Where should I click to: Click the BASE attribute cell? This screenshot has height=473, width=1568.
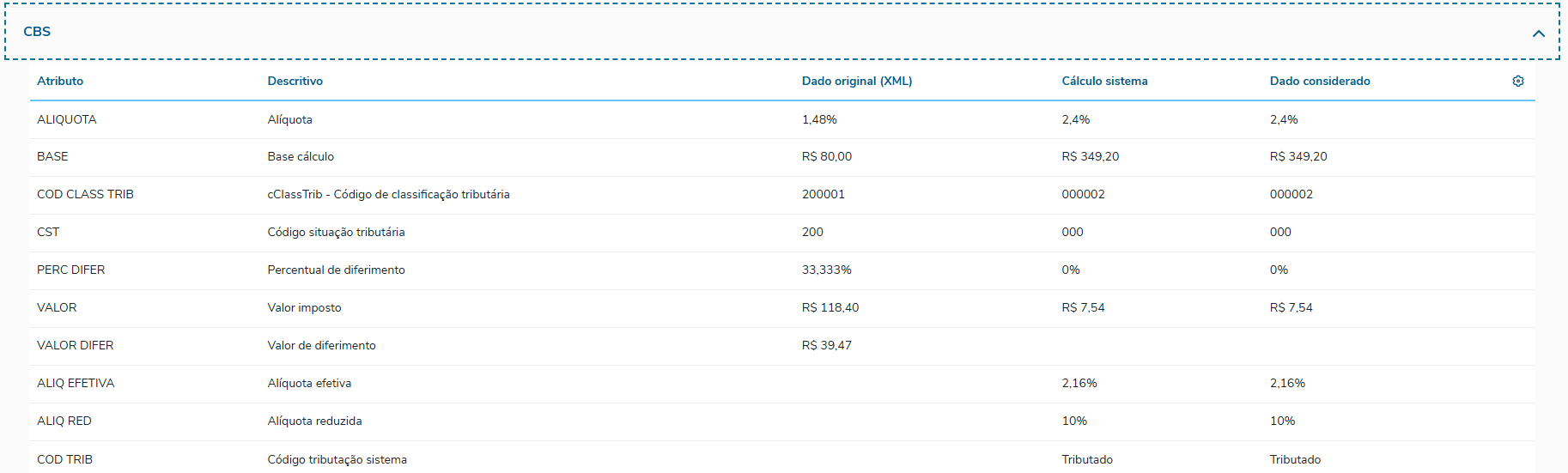tap(52, 156)
